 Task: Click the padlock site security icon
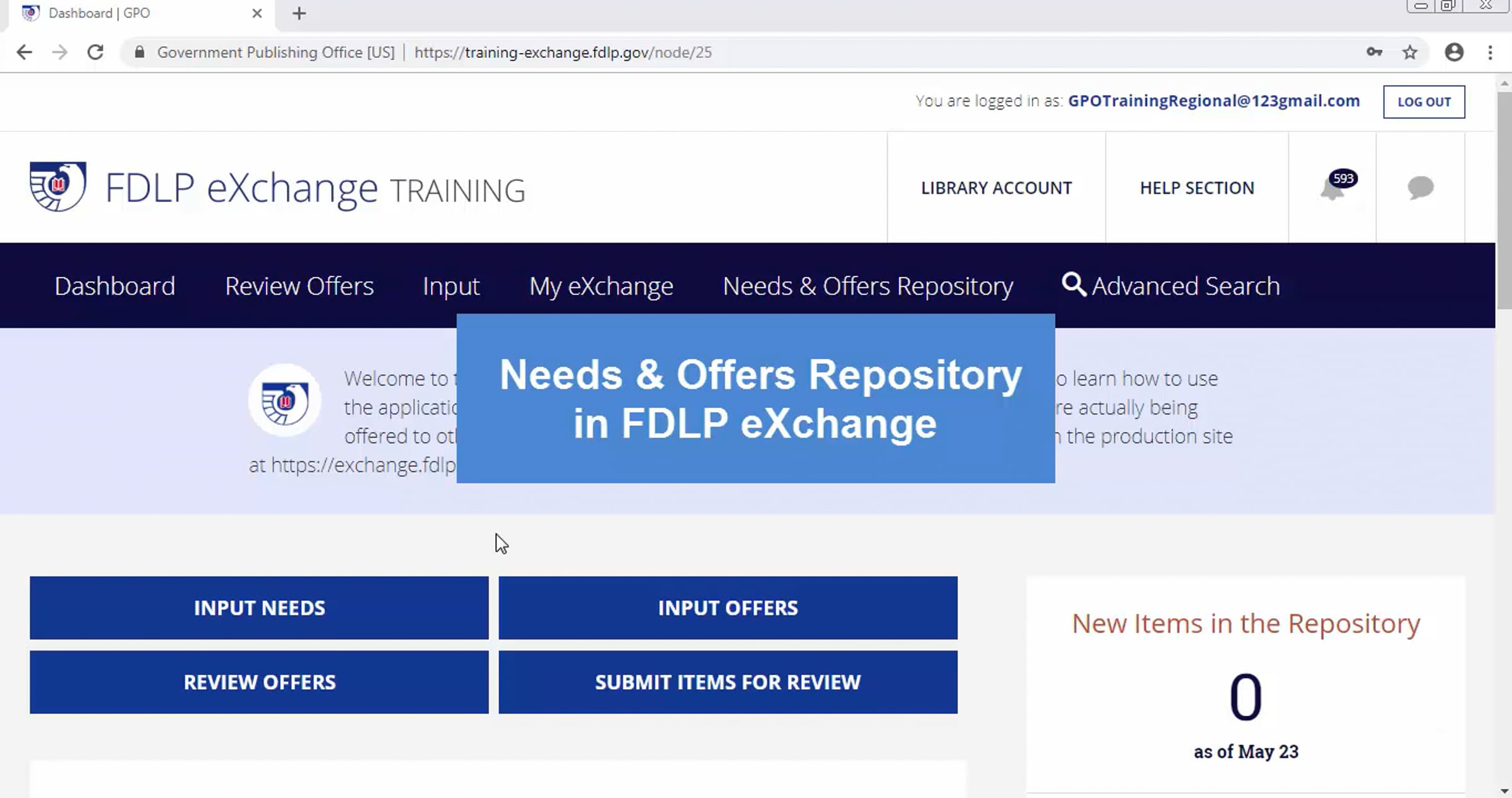[x=139, y=52]
